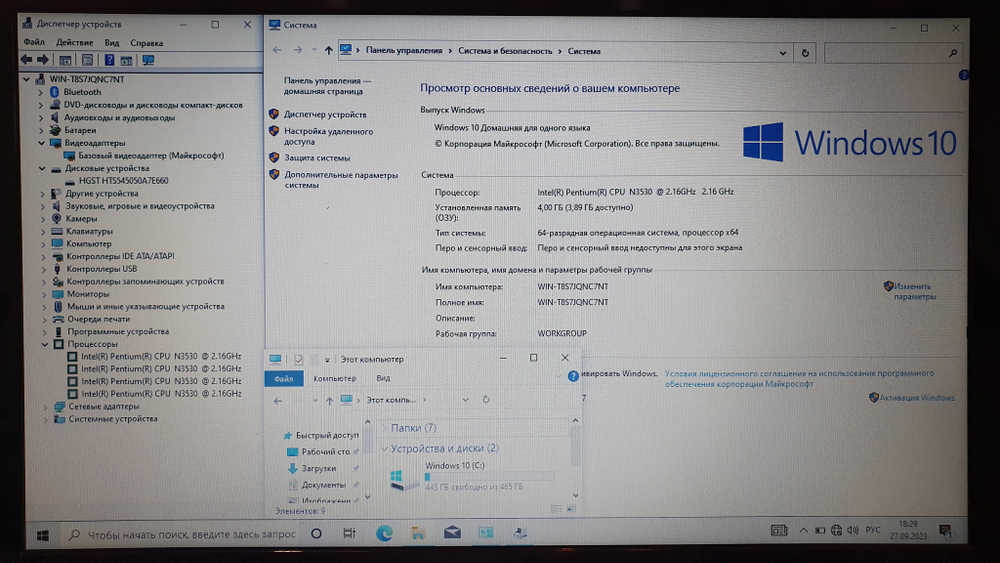1000x563 pixels.
Task: Expand the Папки (7) group
Action: point(384,428)
